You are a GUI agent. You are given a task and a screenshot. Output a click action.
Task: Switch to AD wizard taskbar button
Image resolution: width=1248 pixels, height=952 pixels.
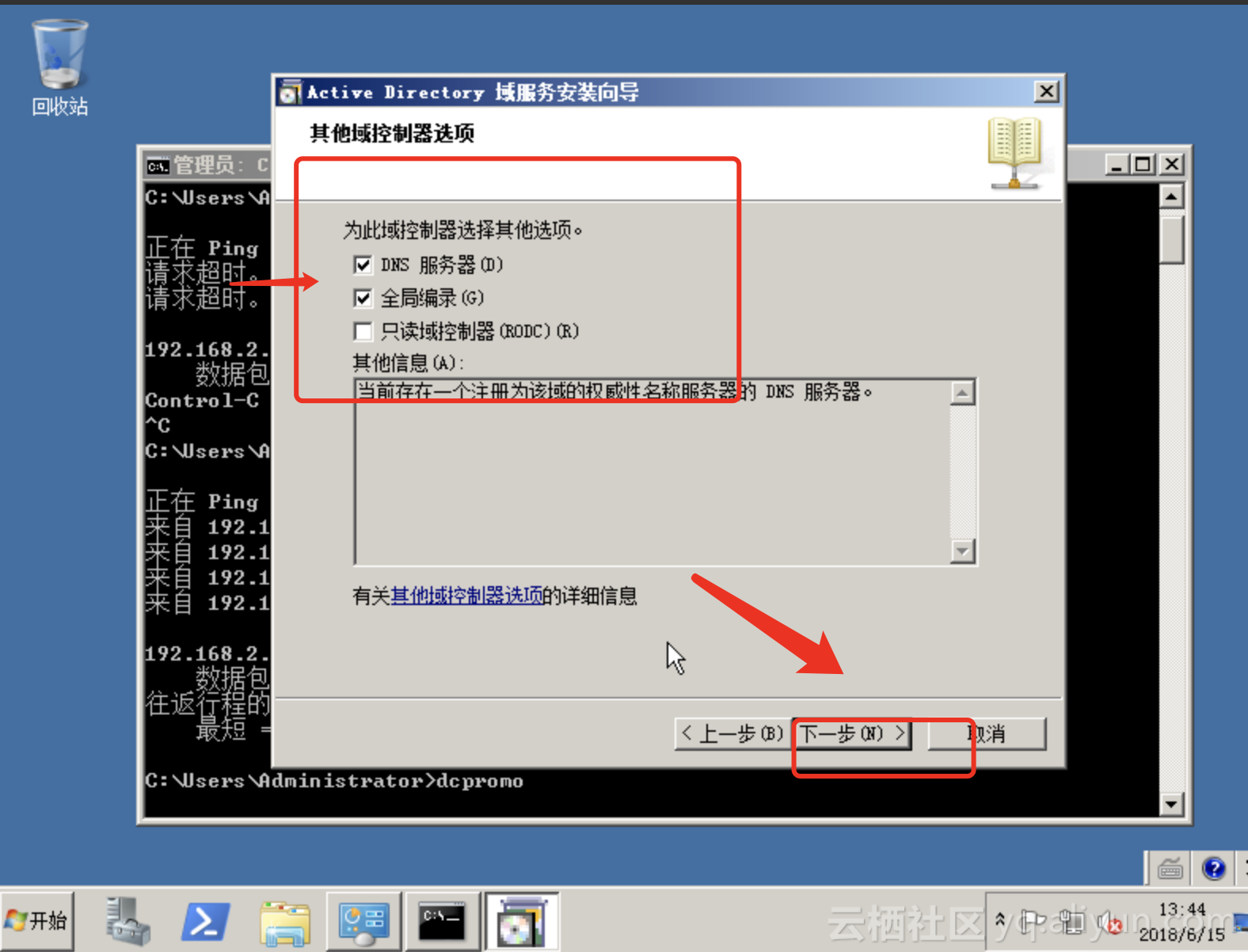(522, 921)
